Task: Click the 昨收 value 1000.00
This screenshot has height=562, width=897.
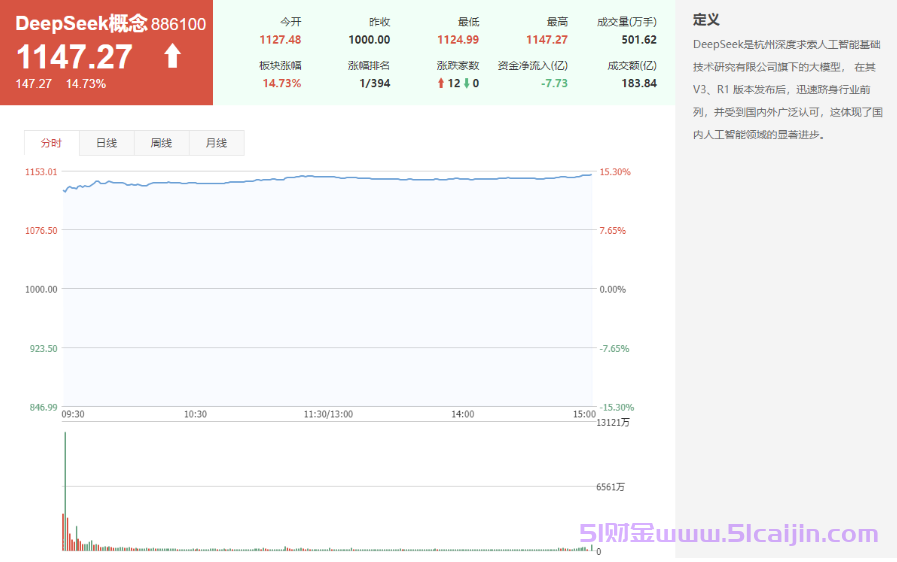Action: pyautogui.click(x=370, y=40)
